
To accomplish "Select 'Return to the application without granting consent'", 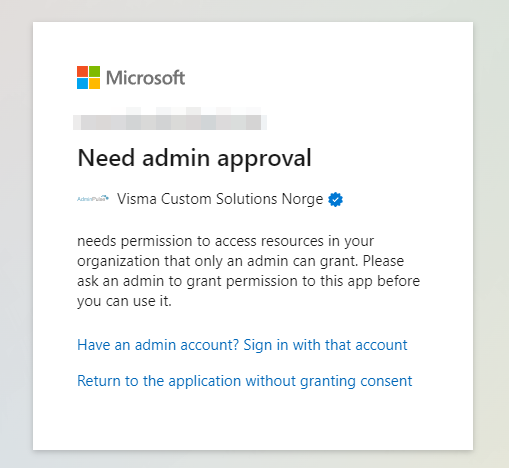I will pos(245,381).
